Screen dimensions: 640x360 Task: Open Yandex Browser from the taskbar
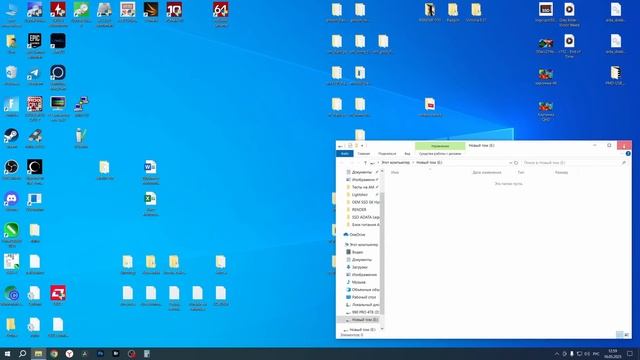point(69,353)
